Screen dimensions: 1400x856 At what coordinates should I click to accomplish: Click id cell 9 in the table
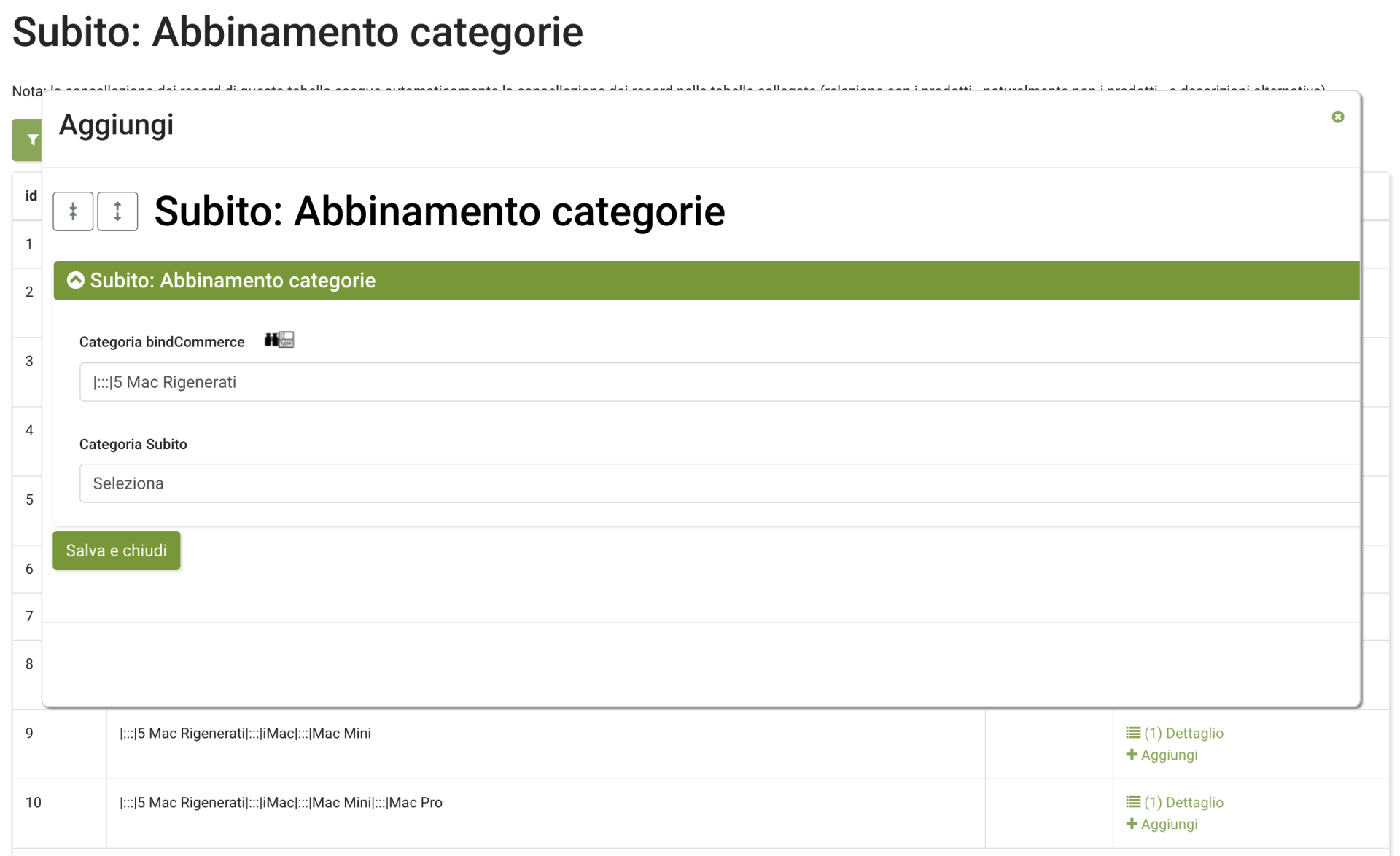(x=29, y=733)
